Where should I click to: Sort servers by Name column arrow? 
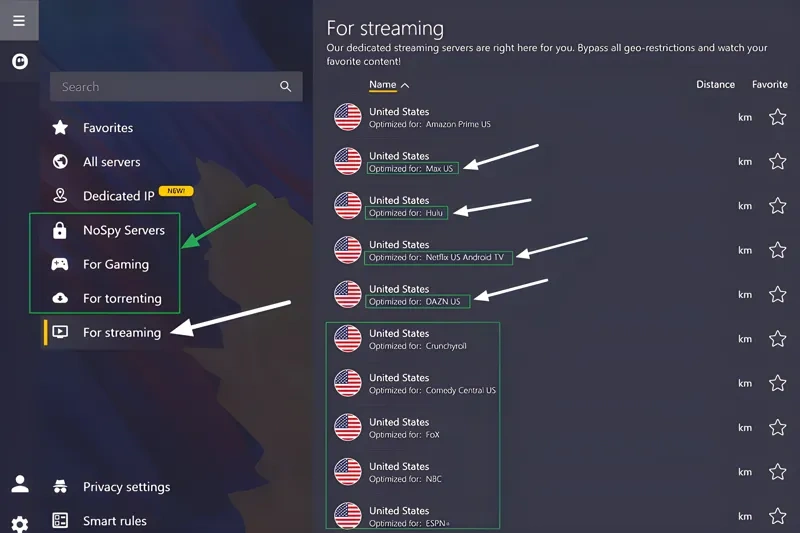click(404, 85)
